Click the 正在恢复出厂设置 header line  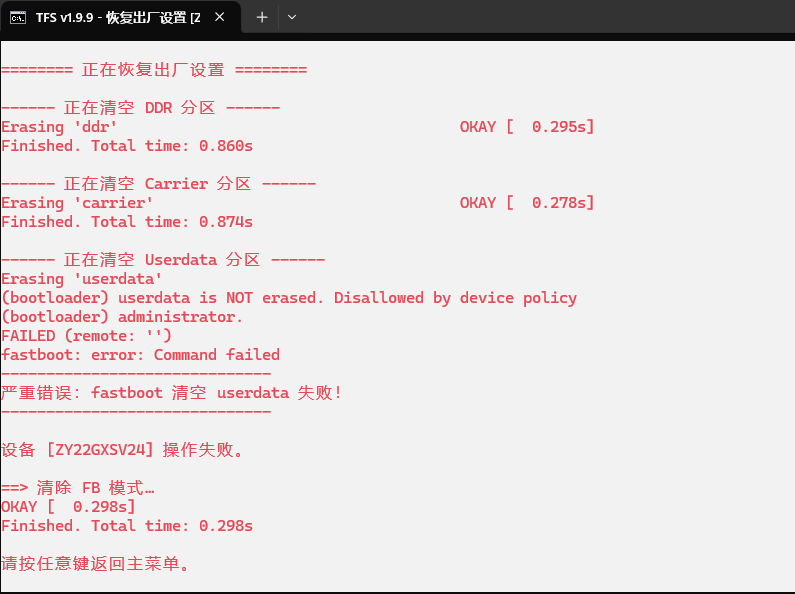pyautogui.click(x=154, y=69)
